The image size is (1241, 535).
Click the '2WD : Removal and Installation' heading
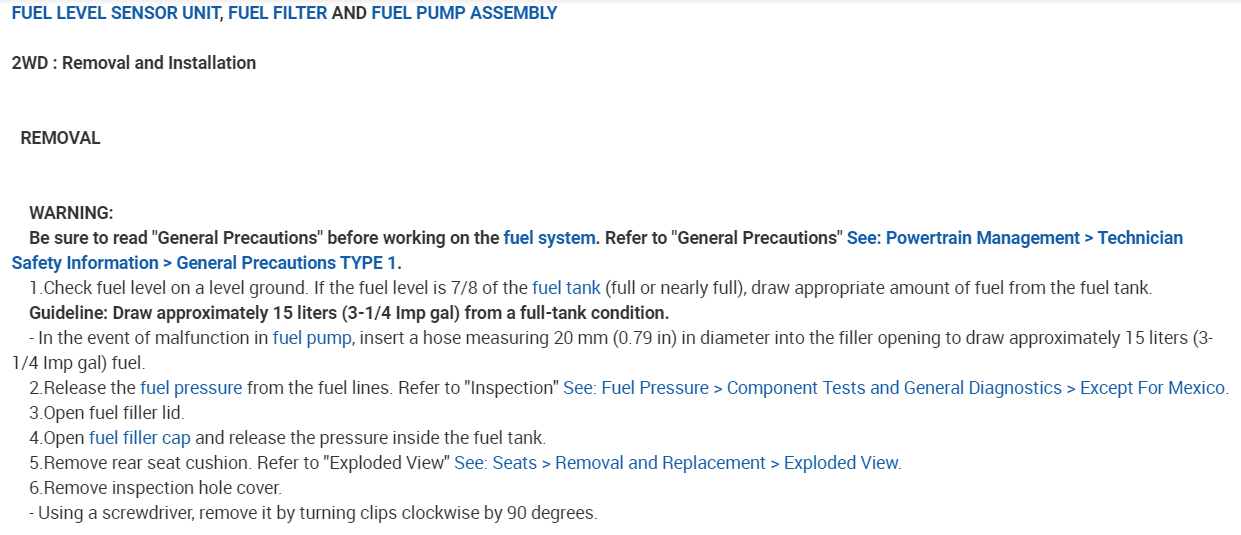click(134, 63)
